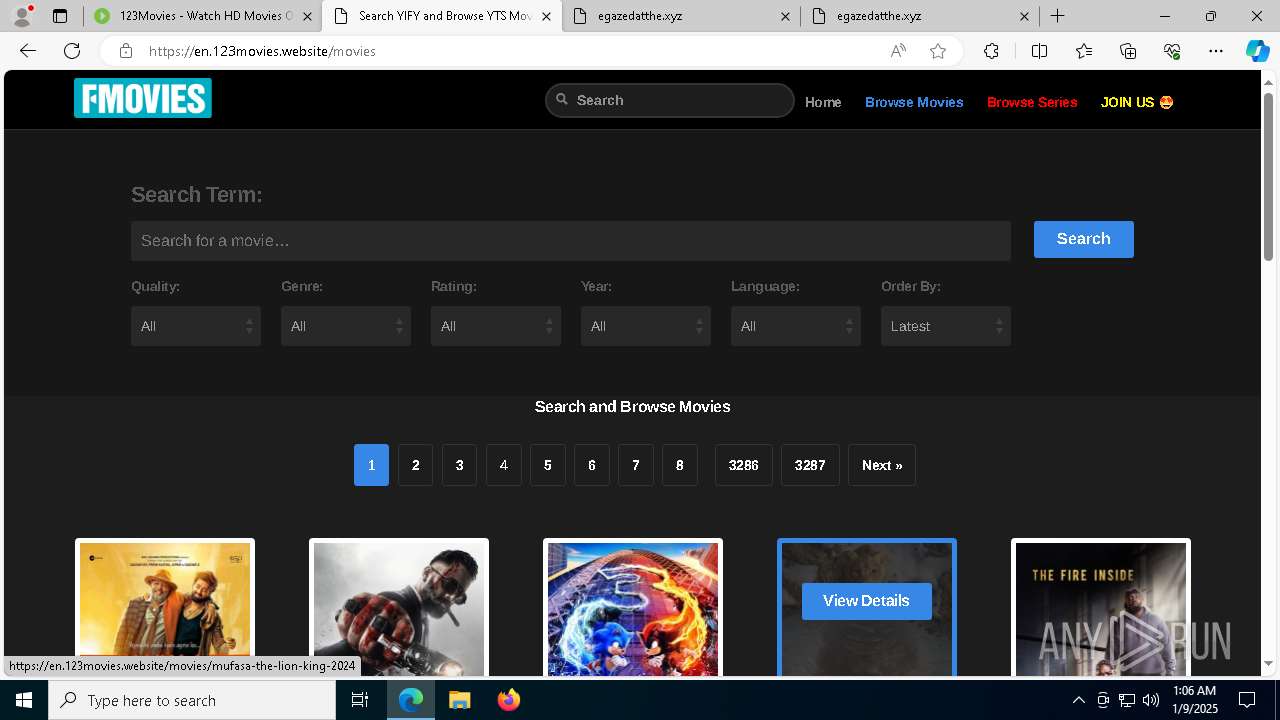Go to page 8 of results
The image size is (1280, 720).
(679, 465)
